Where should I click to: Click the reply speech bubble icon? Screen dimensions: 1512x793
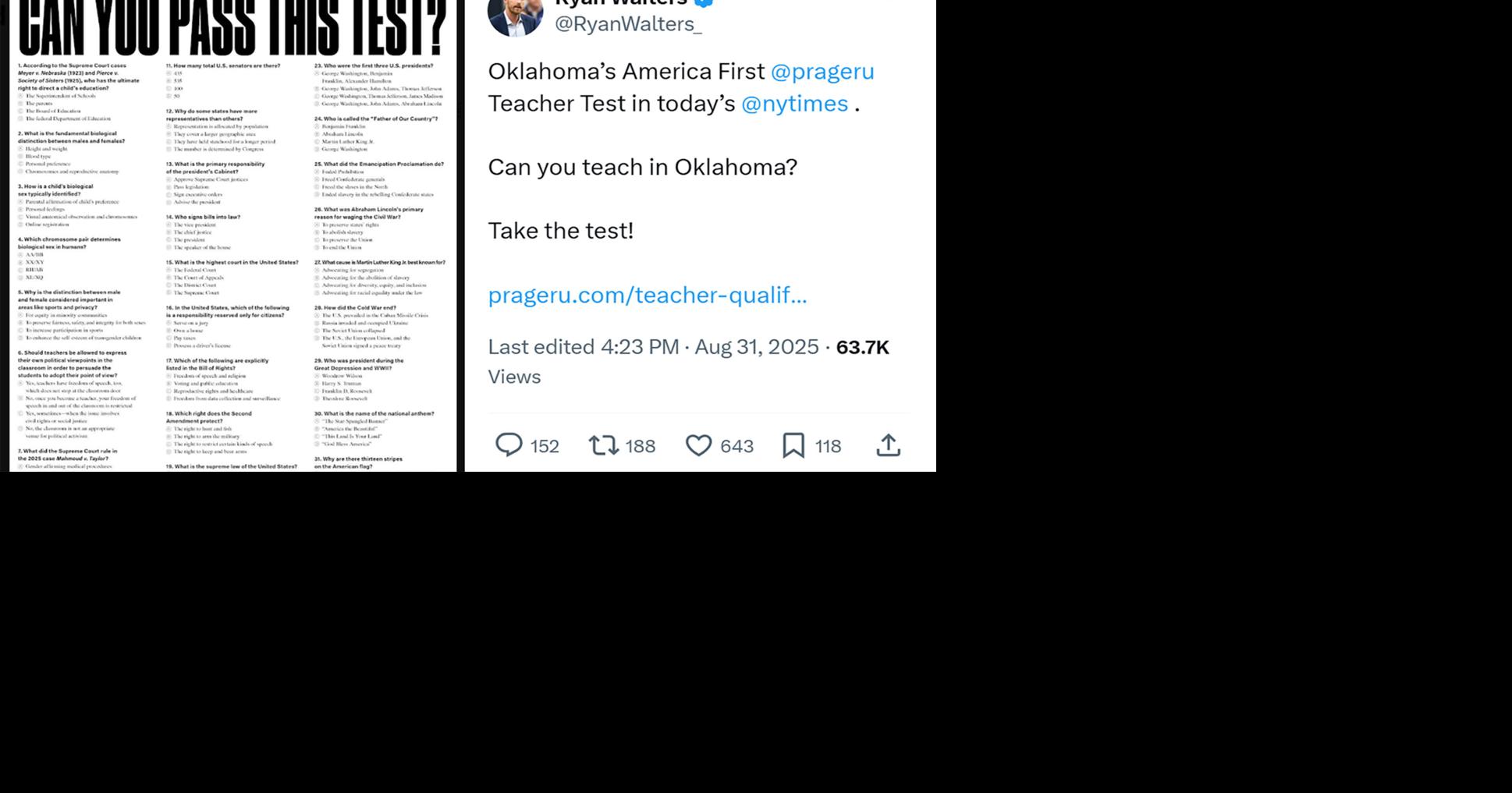click(x=509, y=445)
